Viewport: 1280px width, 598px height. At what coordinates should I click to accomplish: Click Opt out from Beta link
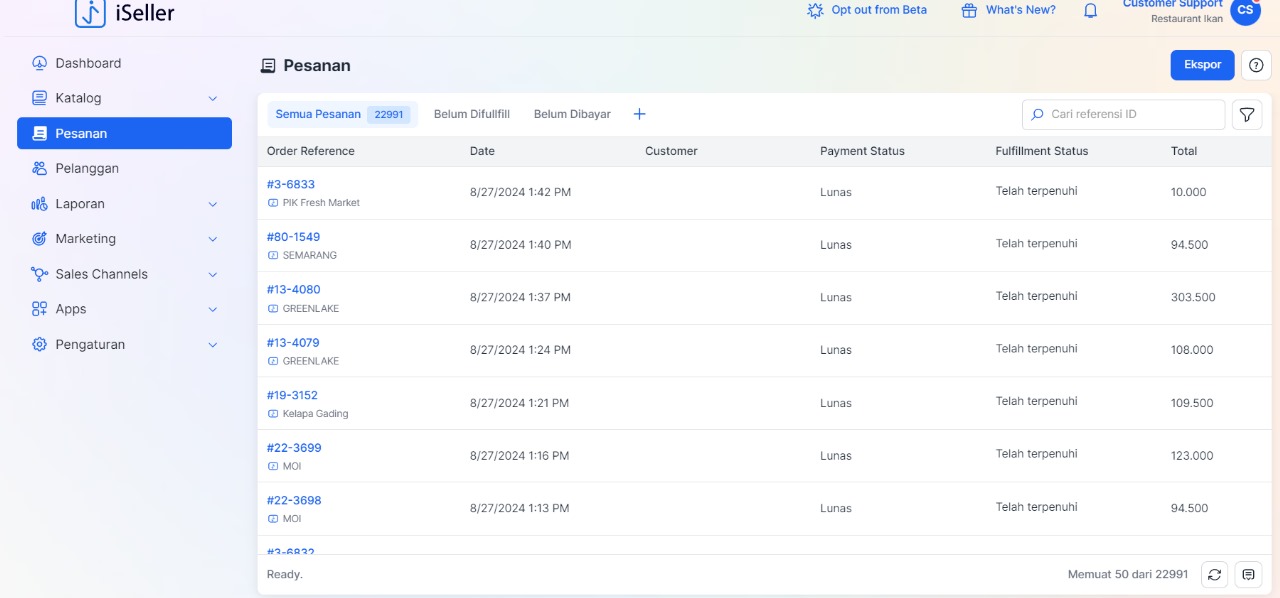coord(879,10)
